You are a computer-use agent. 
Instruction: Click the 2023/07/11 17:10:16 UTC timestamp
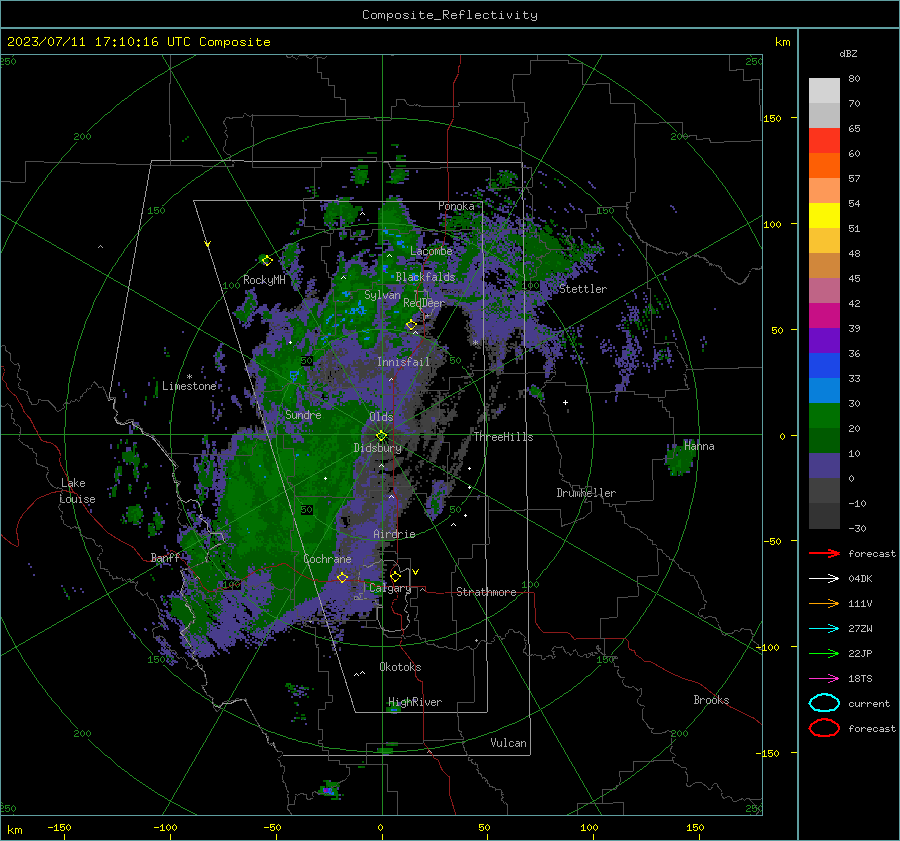(139, 42)
